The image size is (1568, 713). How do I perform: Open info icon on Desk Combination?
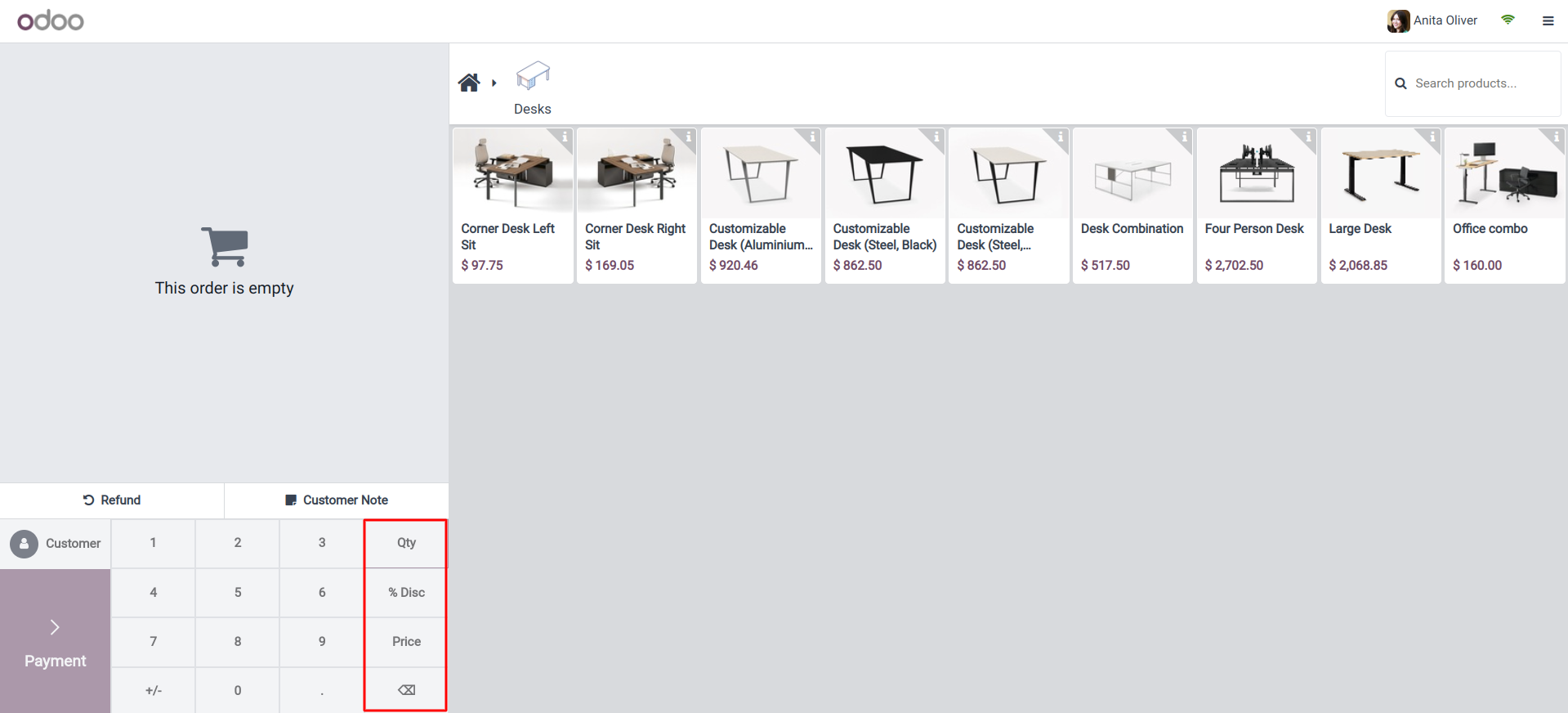click(x=1184, y=137)
